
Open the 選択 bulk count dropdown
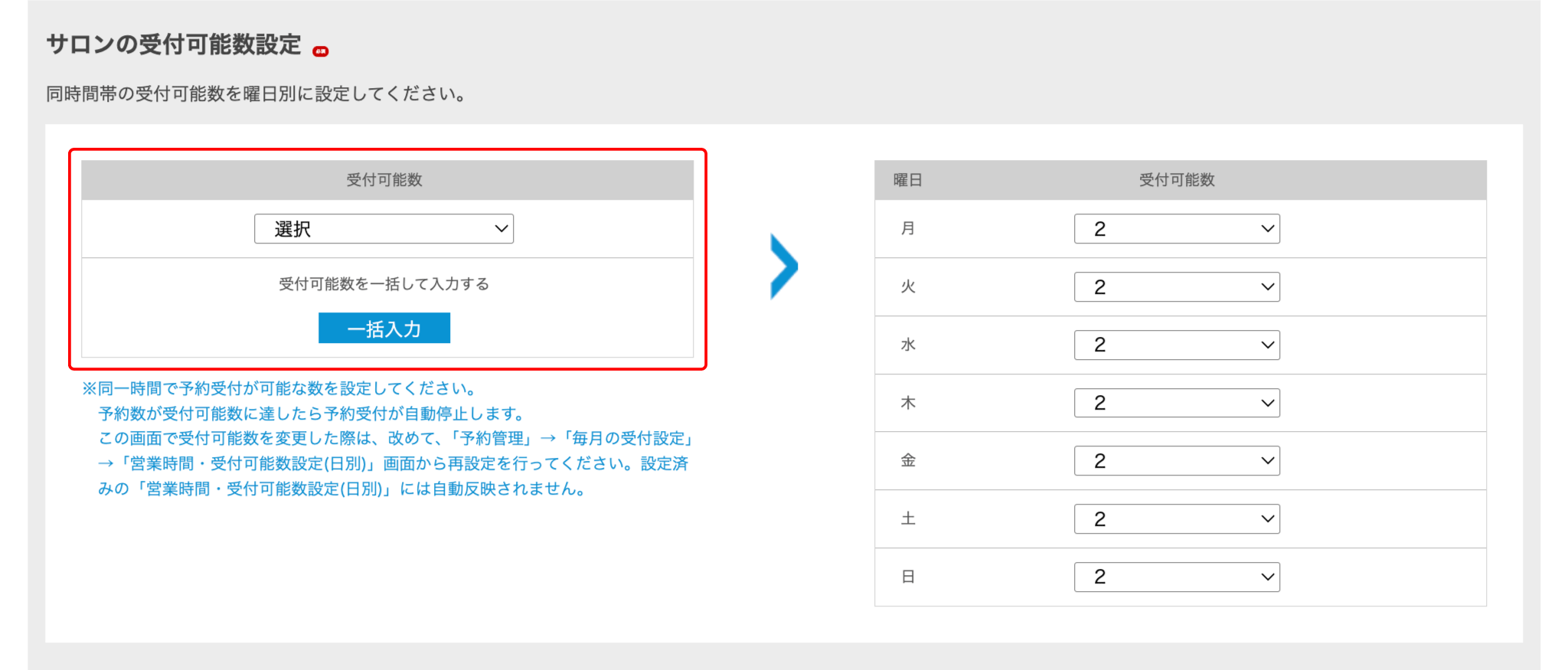(x=384, y=229)
